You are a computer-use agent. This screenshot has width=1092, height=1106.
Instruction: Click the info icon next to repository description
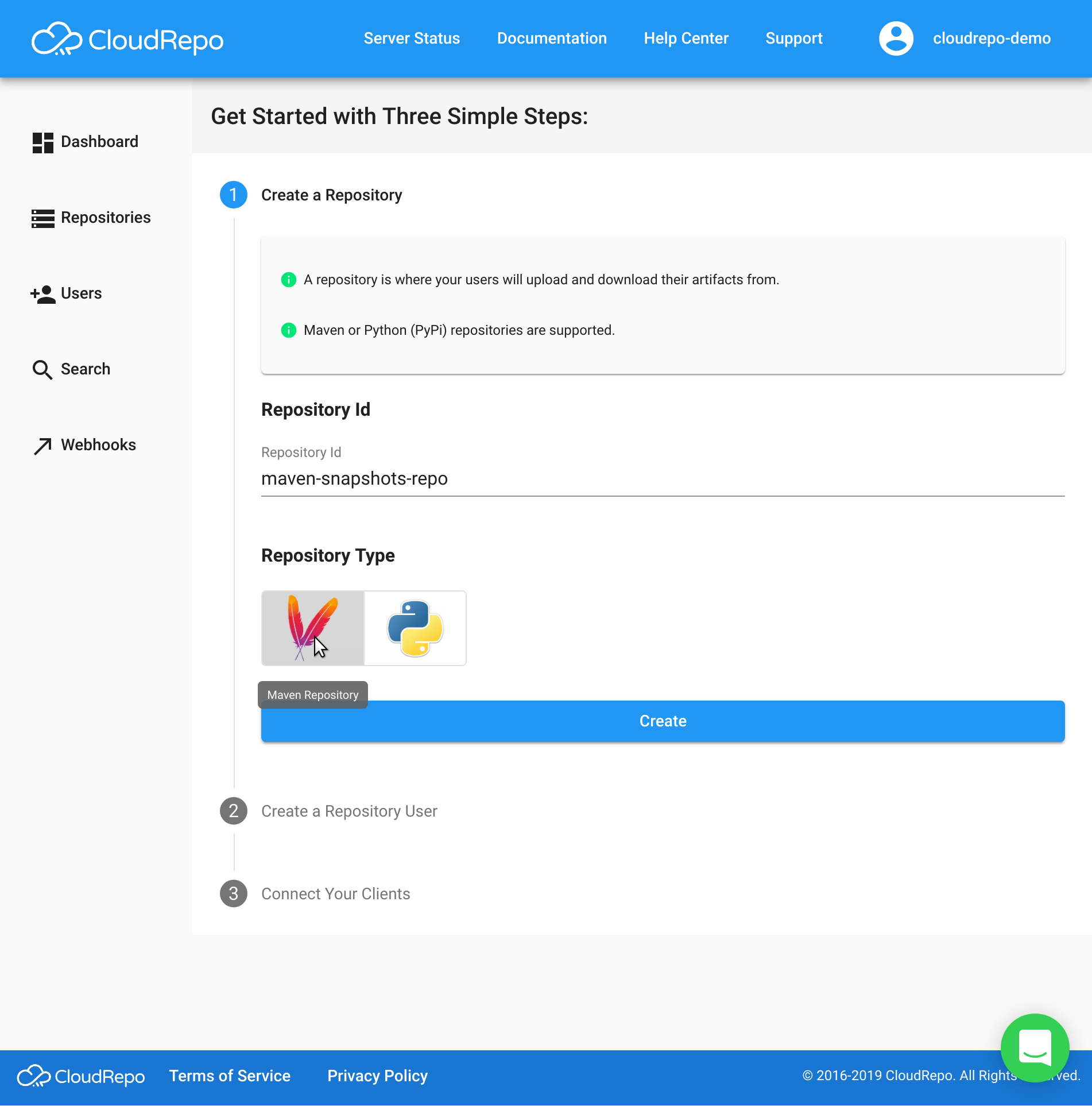click(288, 280)
